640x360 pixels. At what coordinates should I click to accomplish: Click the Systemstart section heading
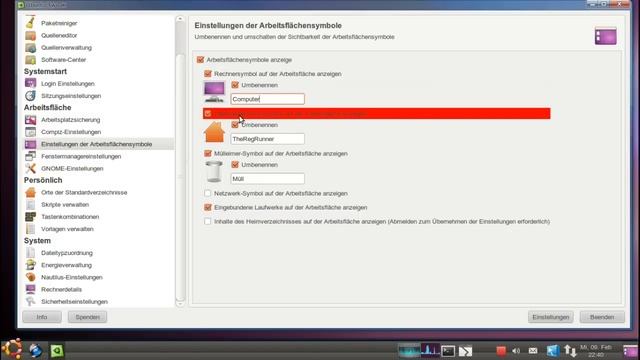[45, 71]
